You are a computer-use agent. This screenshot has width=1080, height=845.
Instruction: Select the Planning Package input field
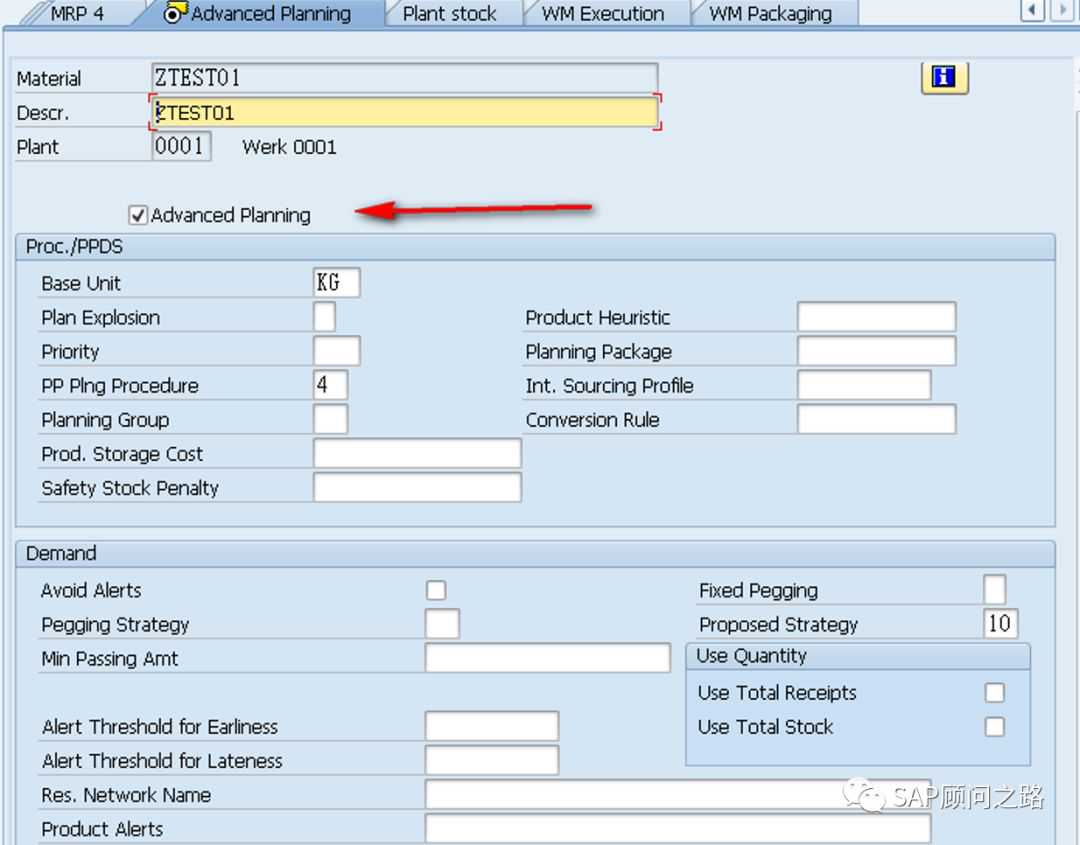coord(876,352)
